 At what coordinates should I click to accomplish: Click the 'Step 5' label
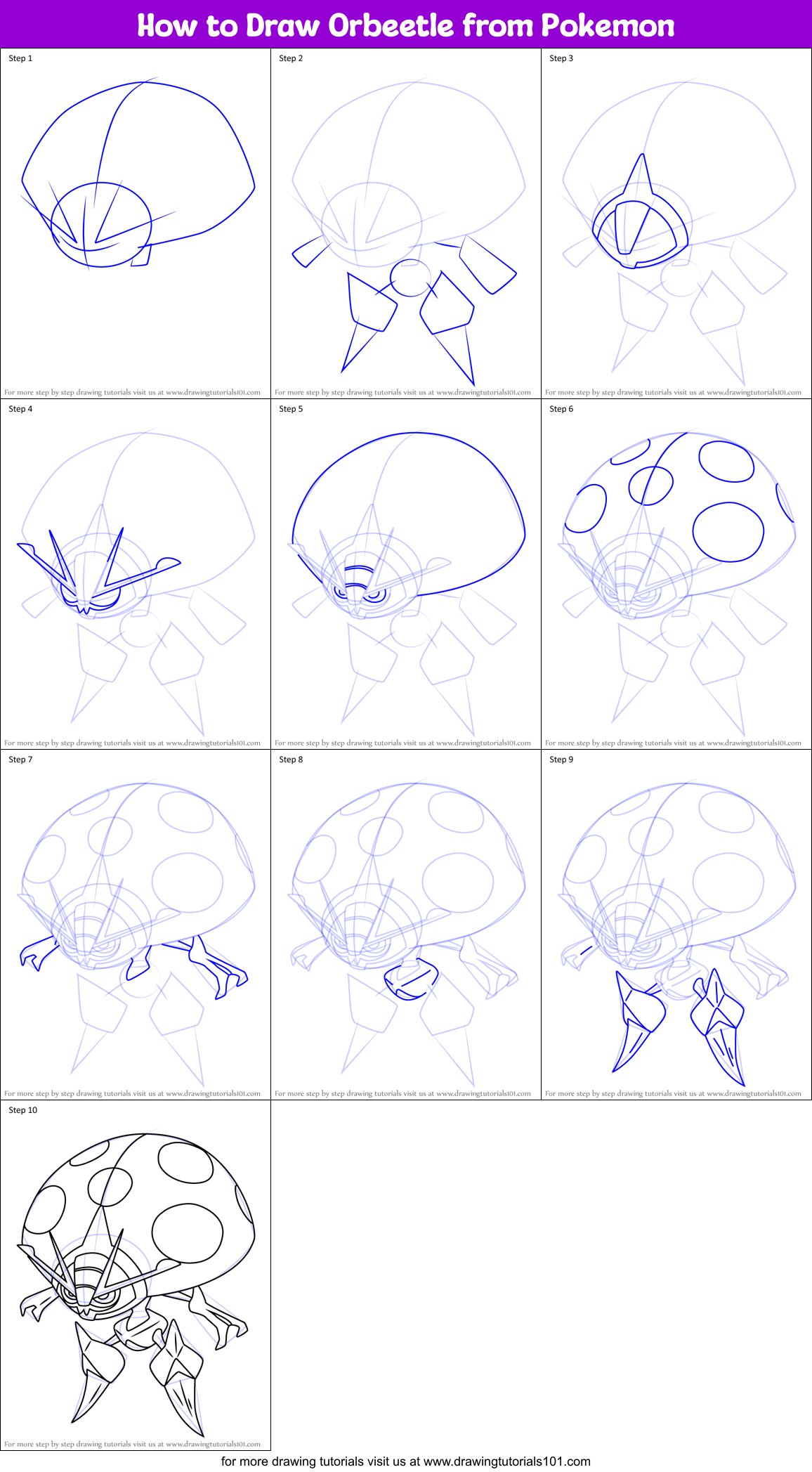coord(291,409)
